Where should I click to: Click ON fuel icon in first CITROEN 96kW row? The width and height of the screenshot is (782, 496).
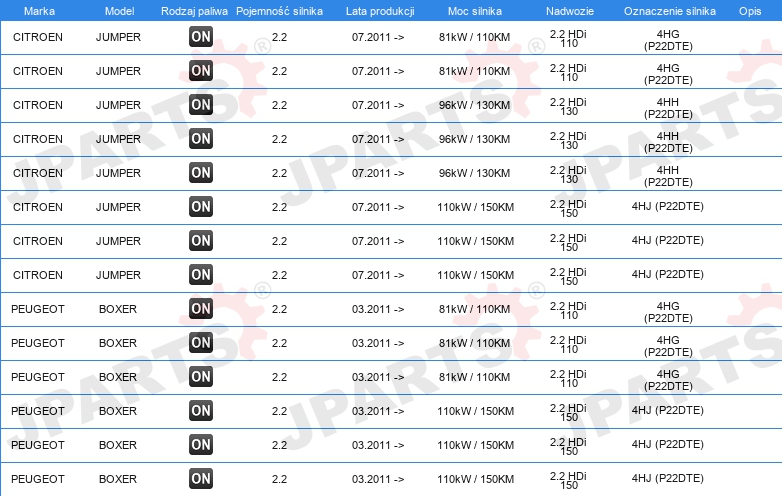tap(201, 104)
